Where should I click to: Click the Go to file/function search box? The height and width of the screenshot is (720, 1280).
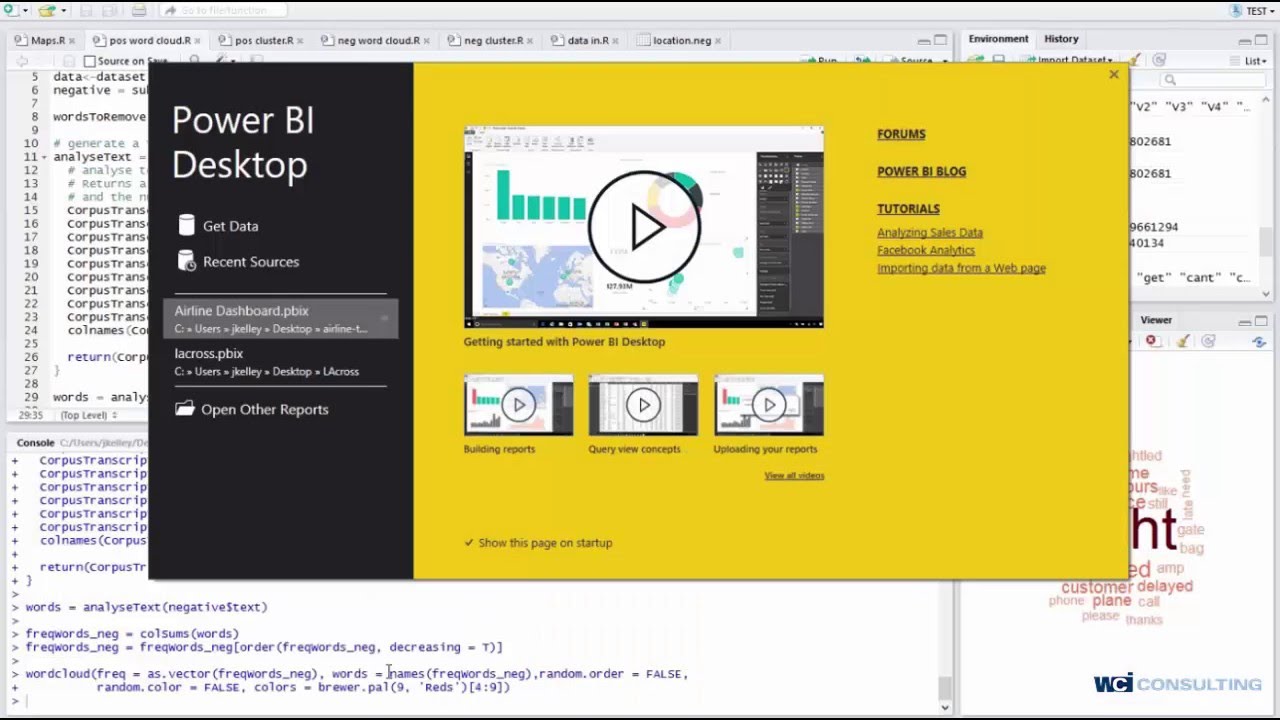click(x=224, y=10)
